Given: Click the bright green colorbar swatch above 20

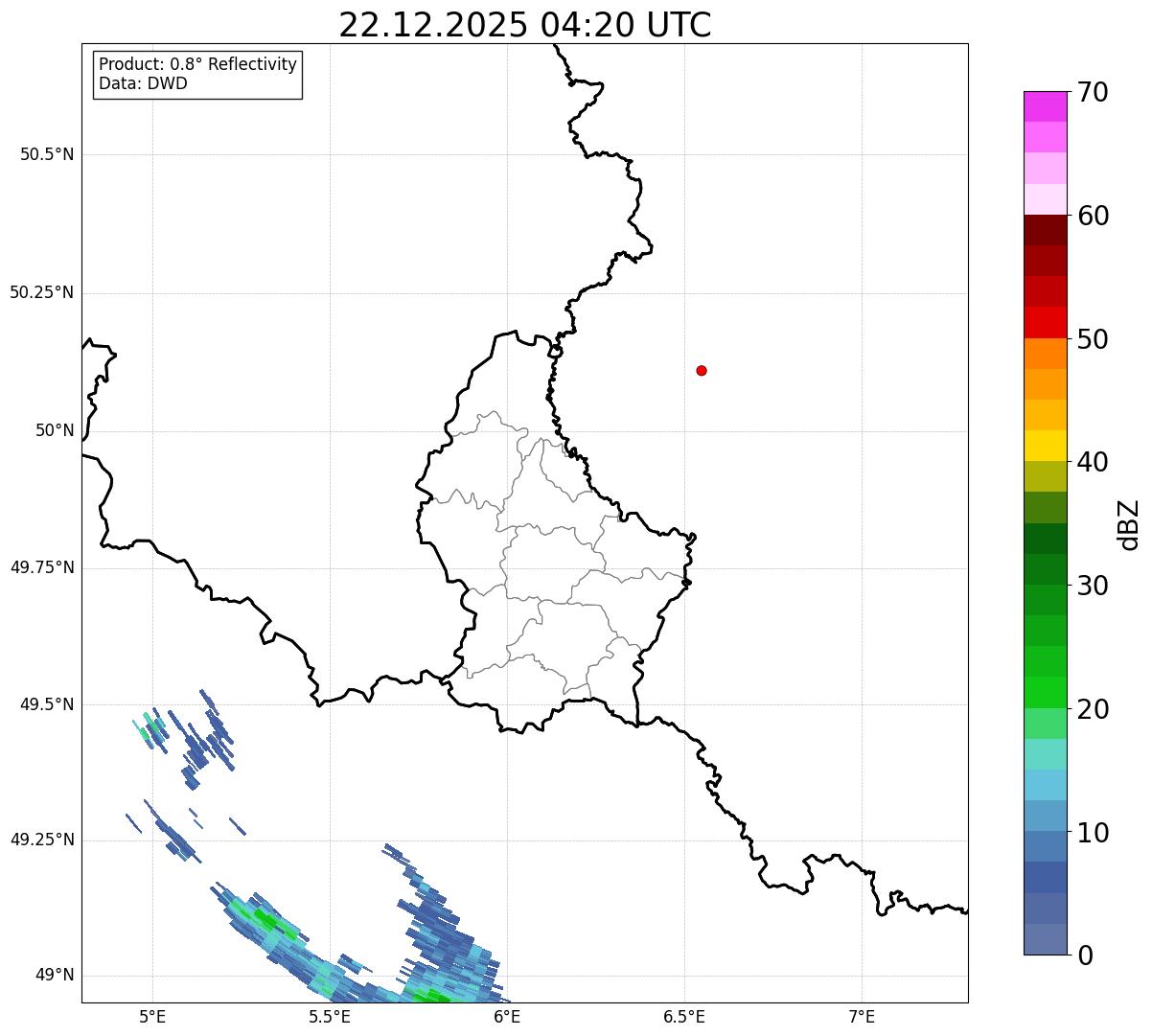Looking at the screenshot, I should 1045,693.
